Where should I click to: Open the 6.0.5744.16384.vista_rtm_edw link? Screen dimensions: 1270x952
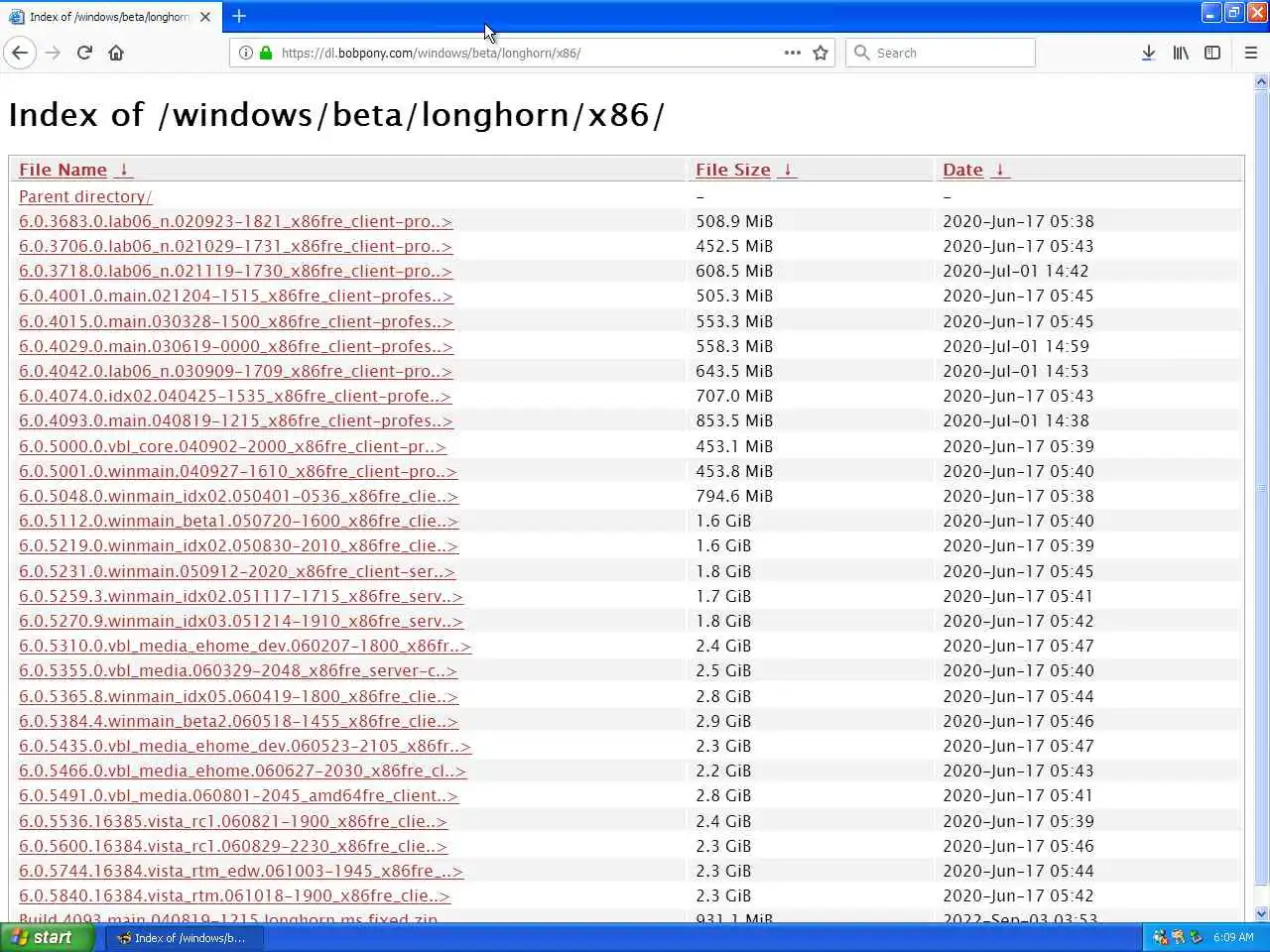[240, 871]
